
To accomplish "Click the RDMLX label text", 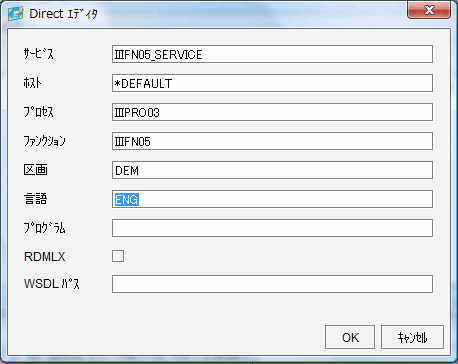I will [x=45, y=257].
